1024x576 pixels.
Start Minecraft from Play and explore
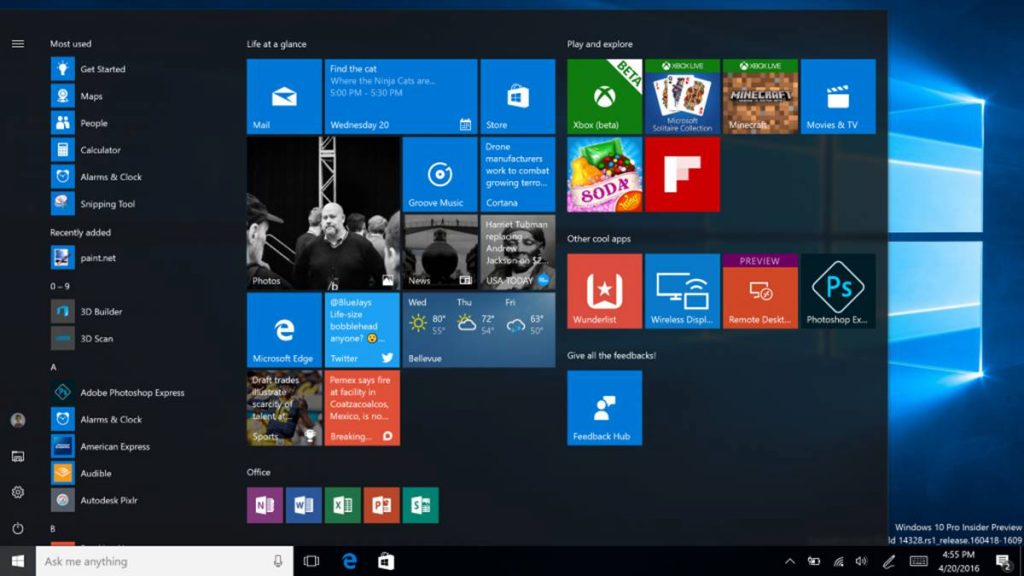click(x=760, y=96)
